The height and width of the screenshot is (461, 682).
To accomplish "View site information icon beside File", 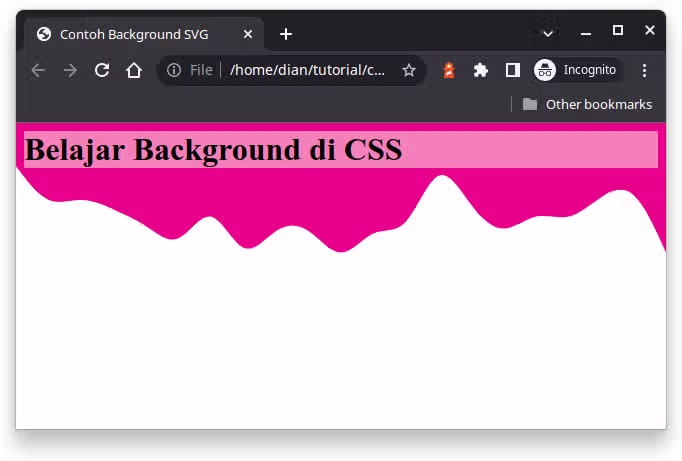I will [174, 70].
